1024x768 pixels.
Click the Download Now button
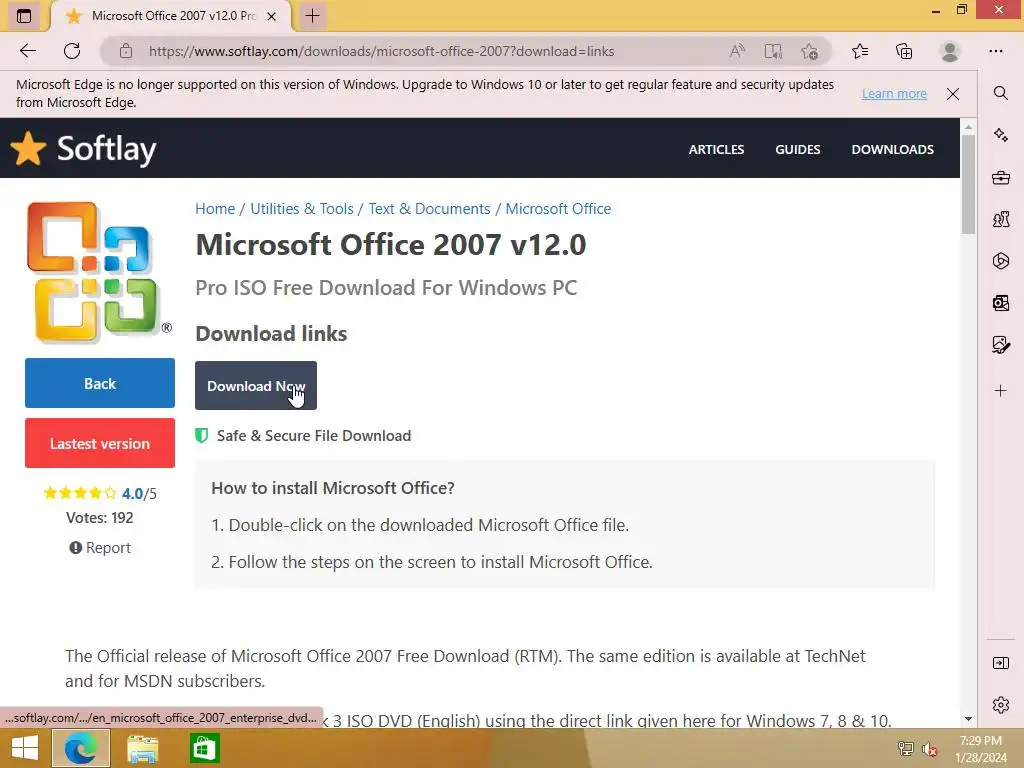256,385
